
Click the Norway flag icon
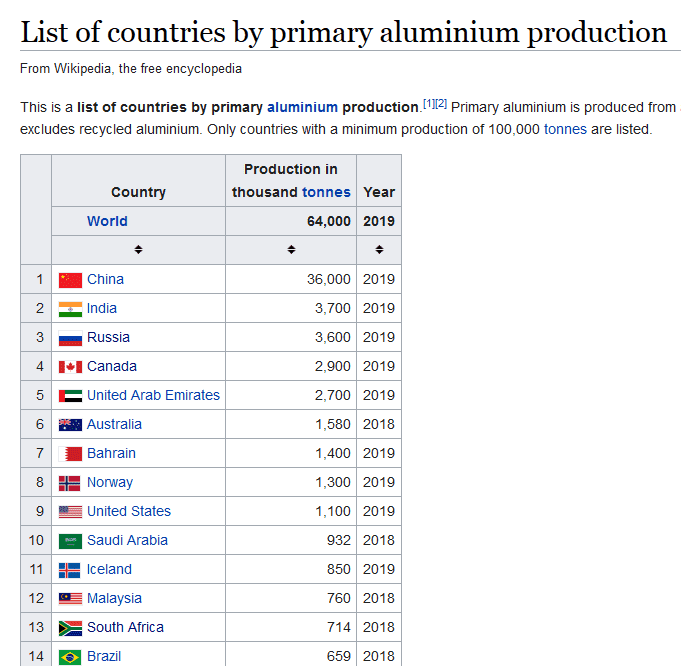tap(70, 483)
